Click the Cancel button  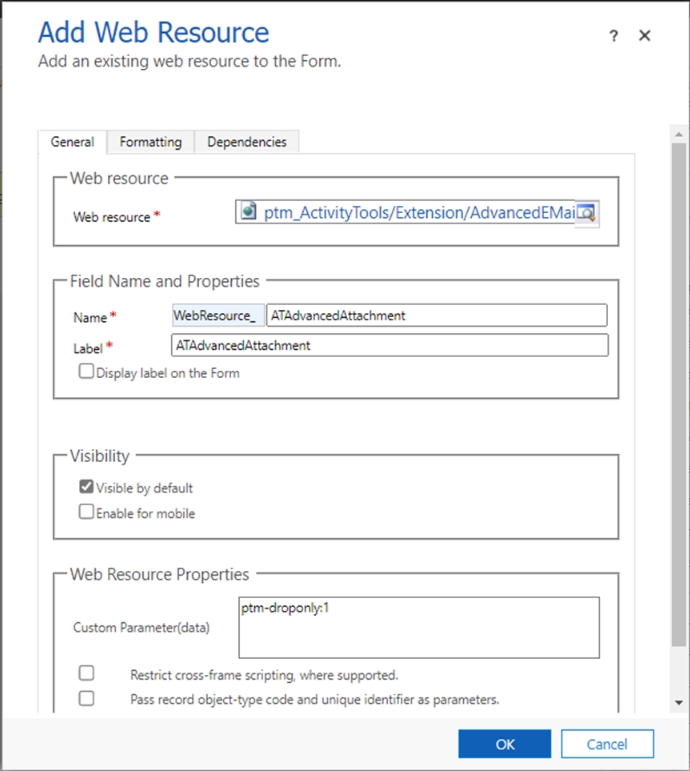click(x=607, y=744)
